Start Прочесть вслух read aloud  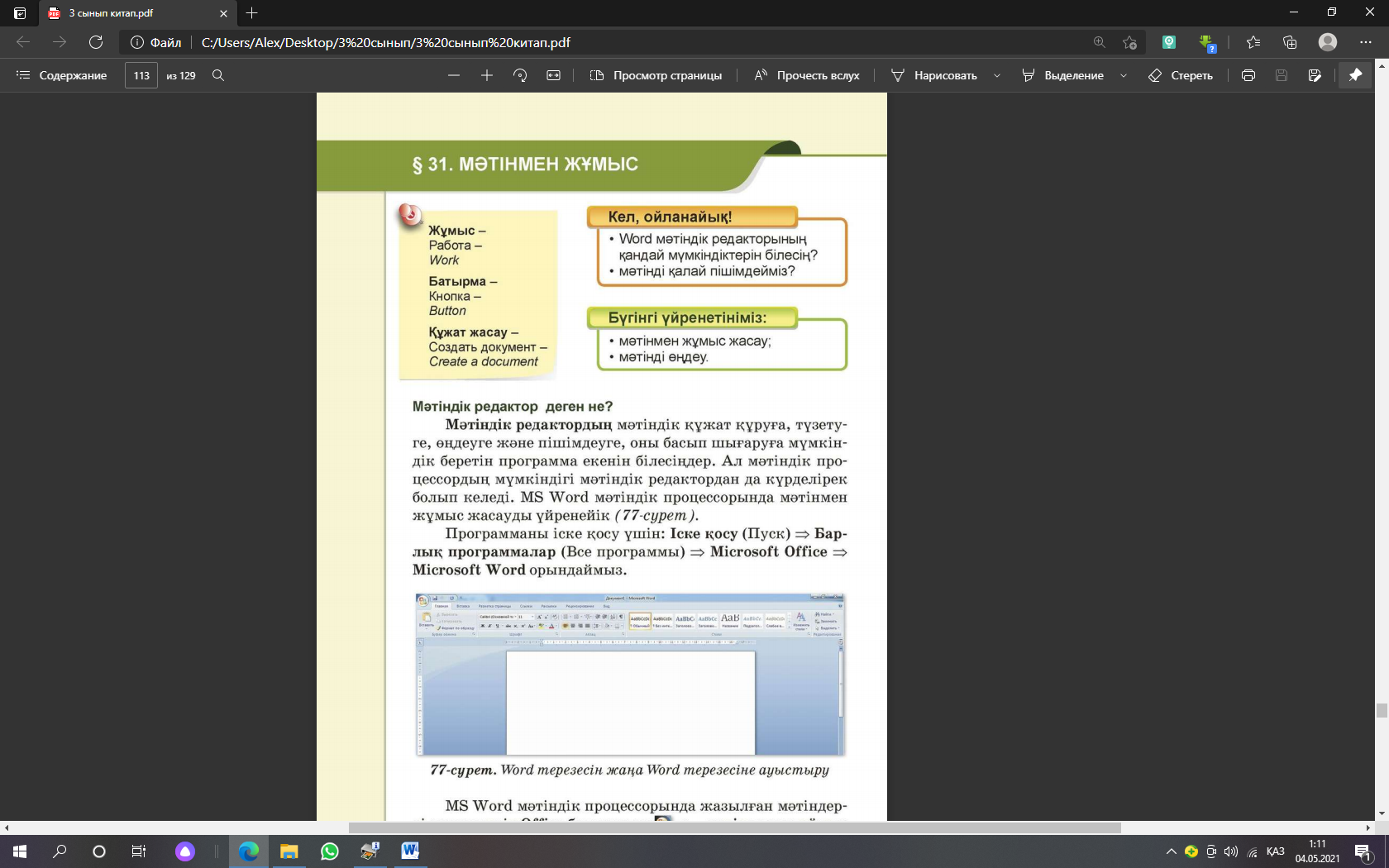point(807,75)
